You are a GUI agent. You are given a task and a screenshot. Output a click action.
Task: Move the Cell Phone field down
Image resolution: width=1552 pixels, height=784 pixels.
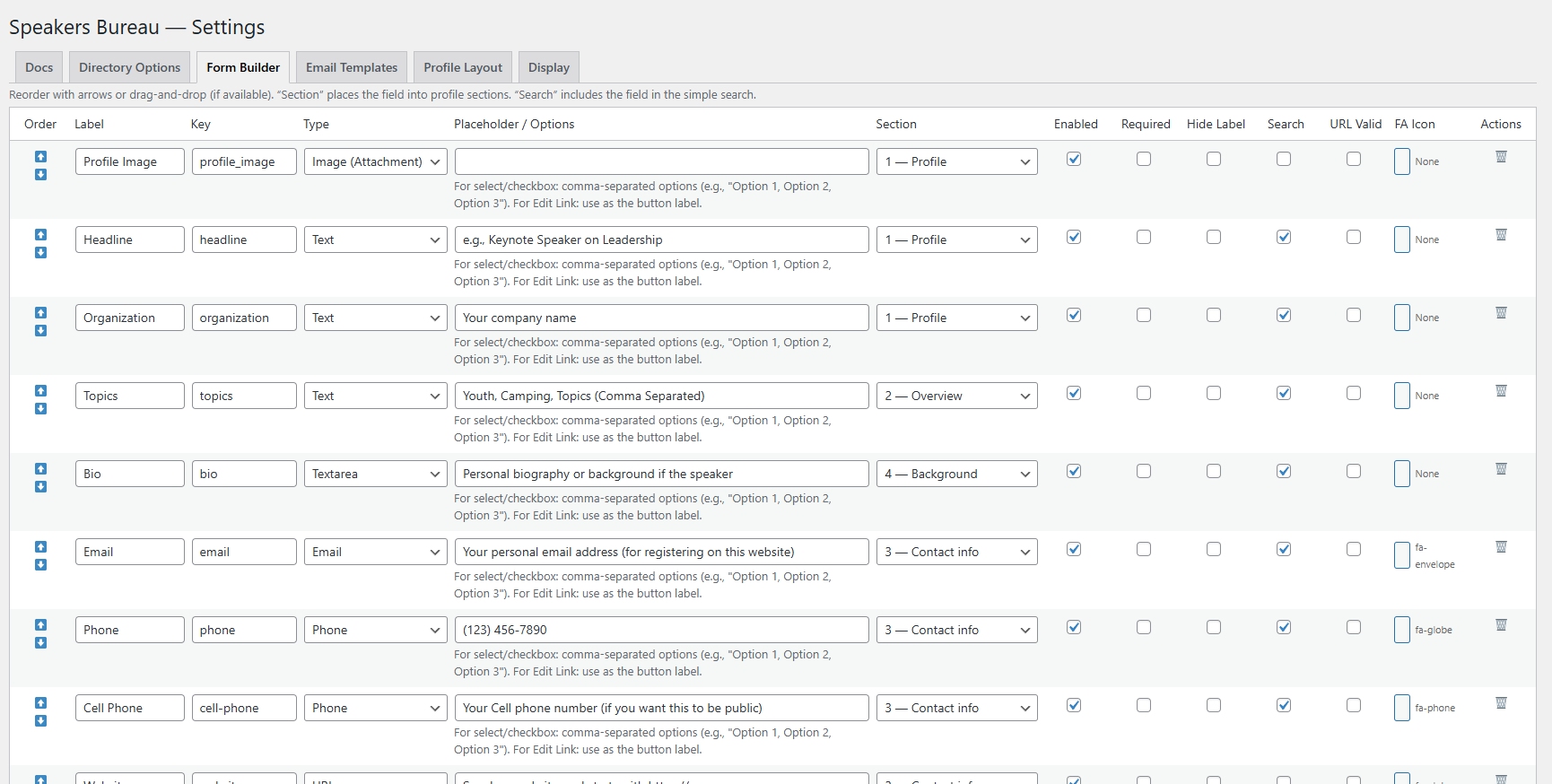(40, 721)
